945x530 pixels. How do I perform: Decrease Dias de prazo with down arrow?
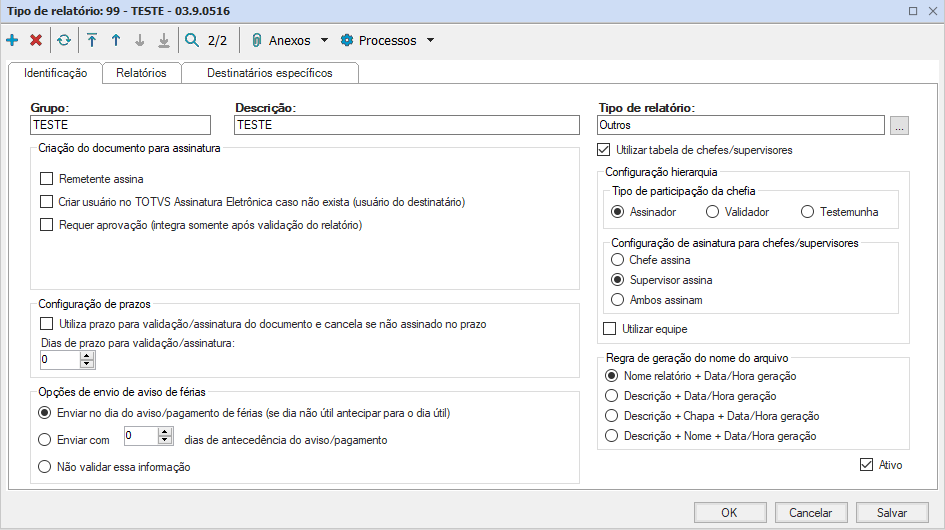click(87, 364)
